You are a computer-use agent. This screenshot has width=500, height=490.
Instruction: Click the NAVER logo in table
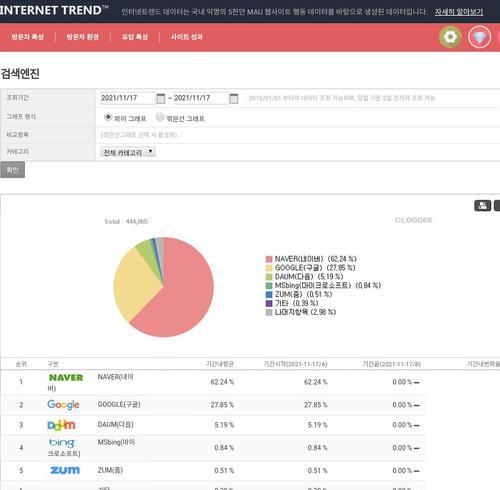point(66,378)
